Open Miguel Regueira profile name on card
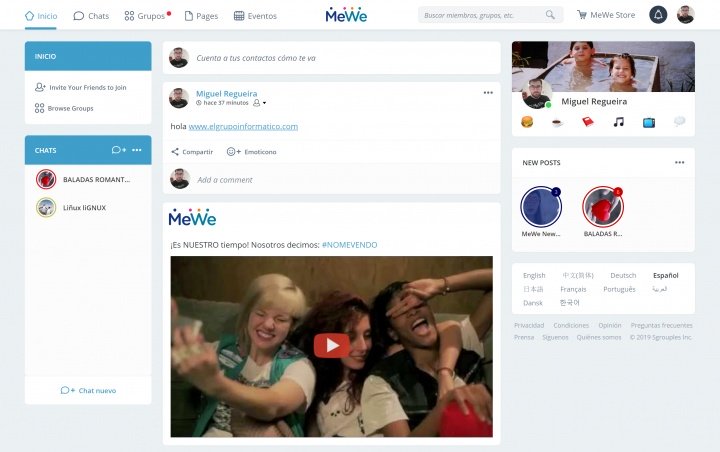720x452 pixels. pyautogui.click(x=594, y=102)
